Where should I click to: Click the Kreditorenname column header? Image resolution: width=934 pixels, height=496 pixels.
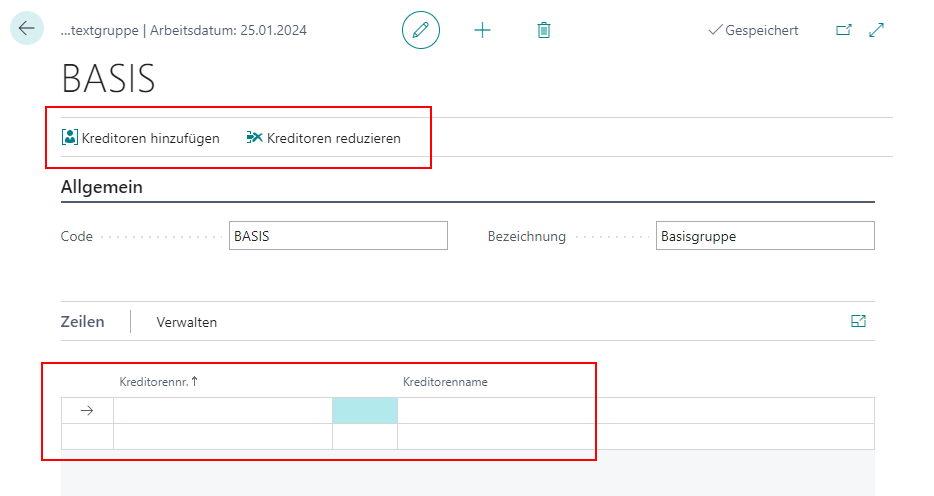coord(445,382)
